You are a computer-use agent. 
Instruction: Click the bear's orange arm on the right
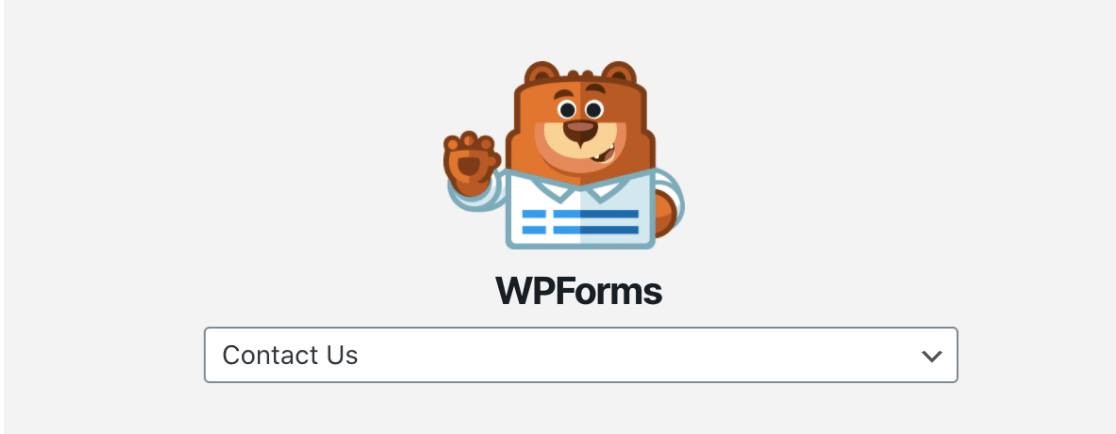click(x=667, y=213)
